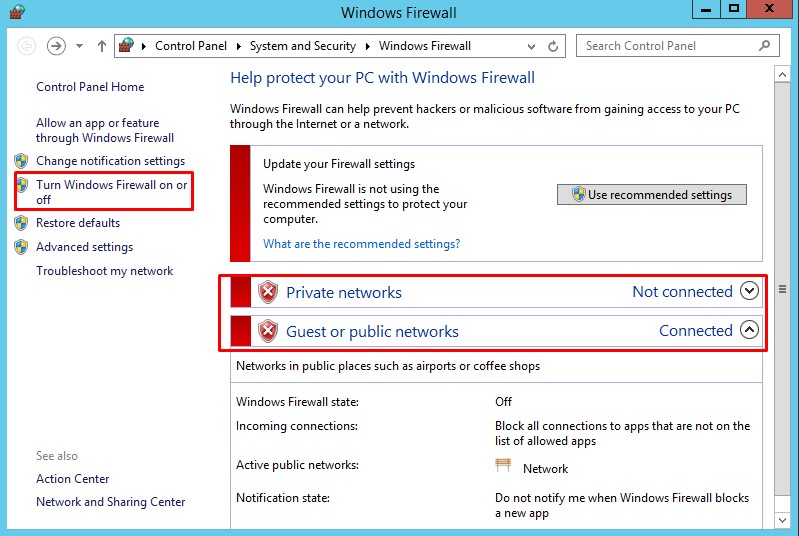The image size is (799, 536).
Task: Click the Windows Firewall title bar icon
Action: [x=17, y=12]
